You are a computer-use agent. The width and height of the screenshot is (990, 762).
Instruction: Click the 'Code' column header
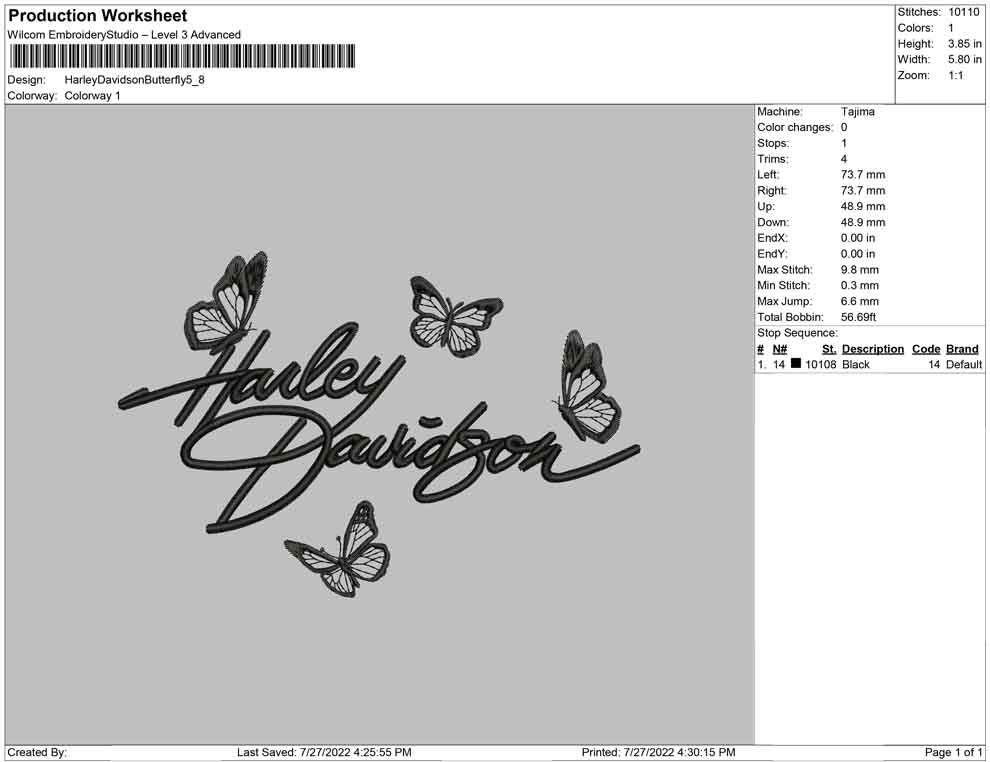926,349
